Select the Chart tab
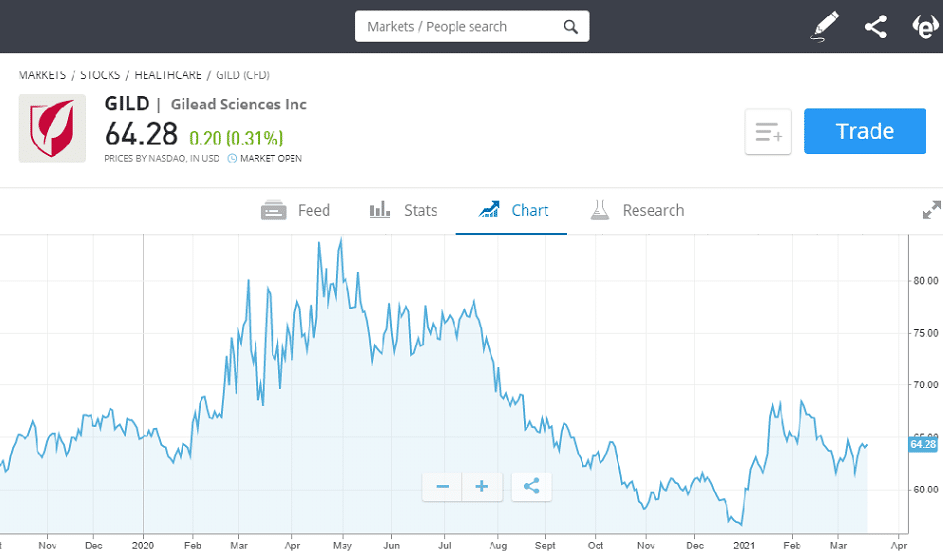943x556 pixels. tap(512, 210)
